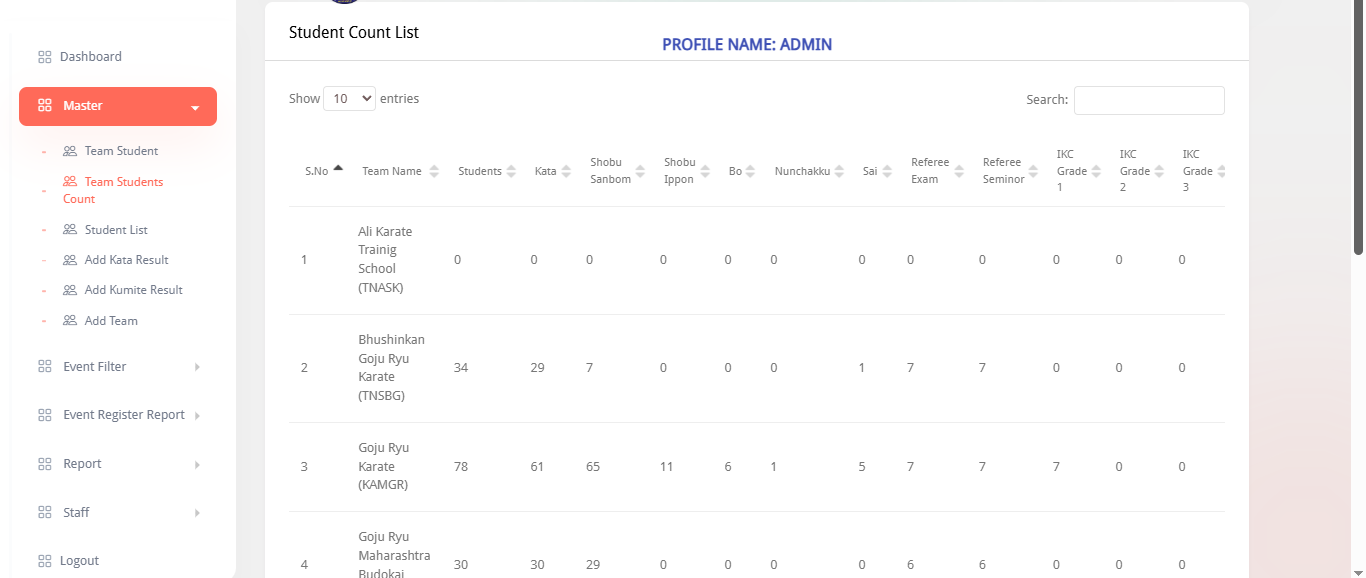Click the Search input field
The height and width of the screenshot is (578, 1366).
click(x=1148, y=100)
